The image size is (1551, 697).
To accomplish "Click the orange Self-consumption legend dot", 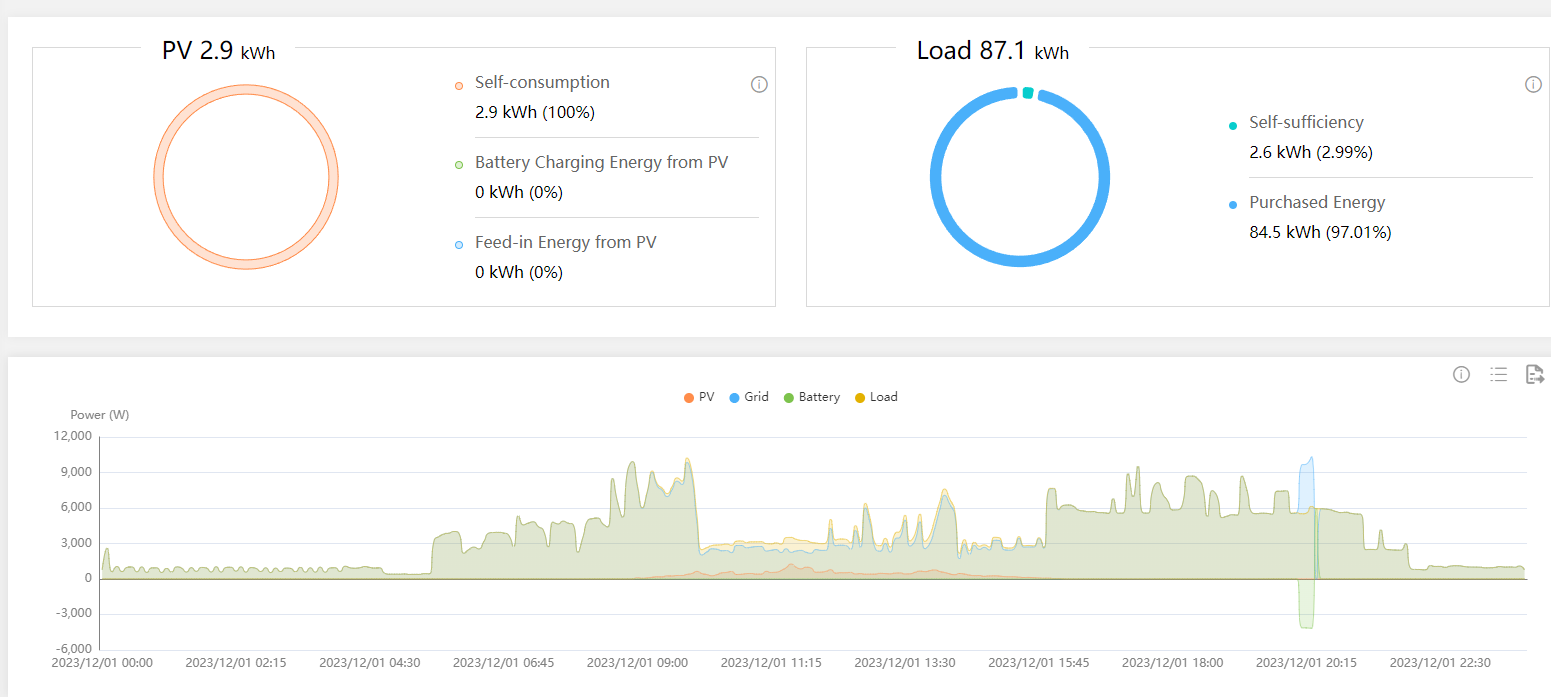I will (459, 85).
